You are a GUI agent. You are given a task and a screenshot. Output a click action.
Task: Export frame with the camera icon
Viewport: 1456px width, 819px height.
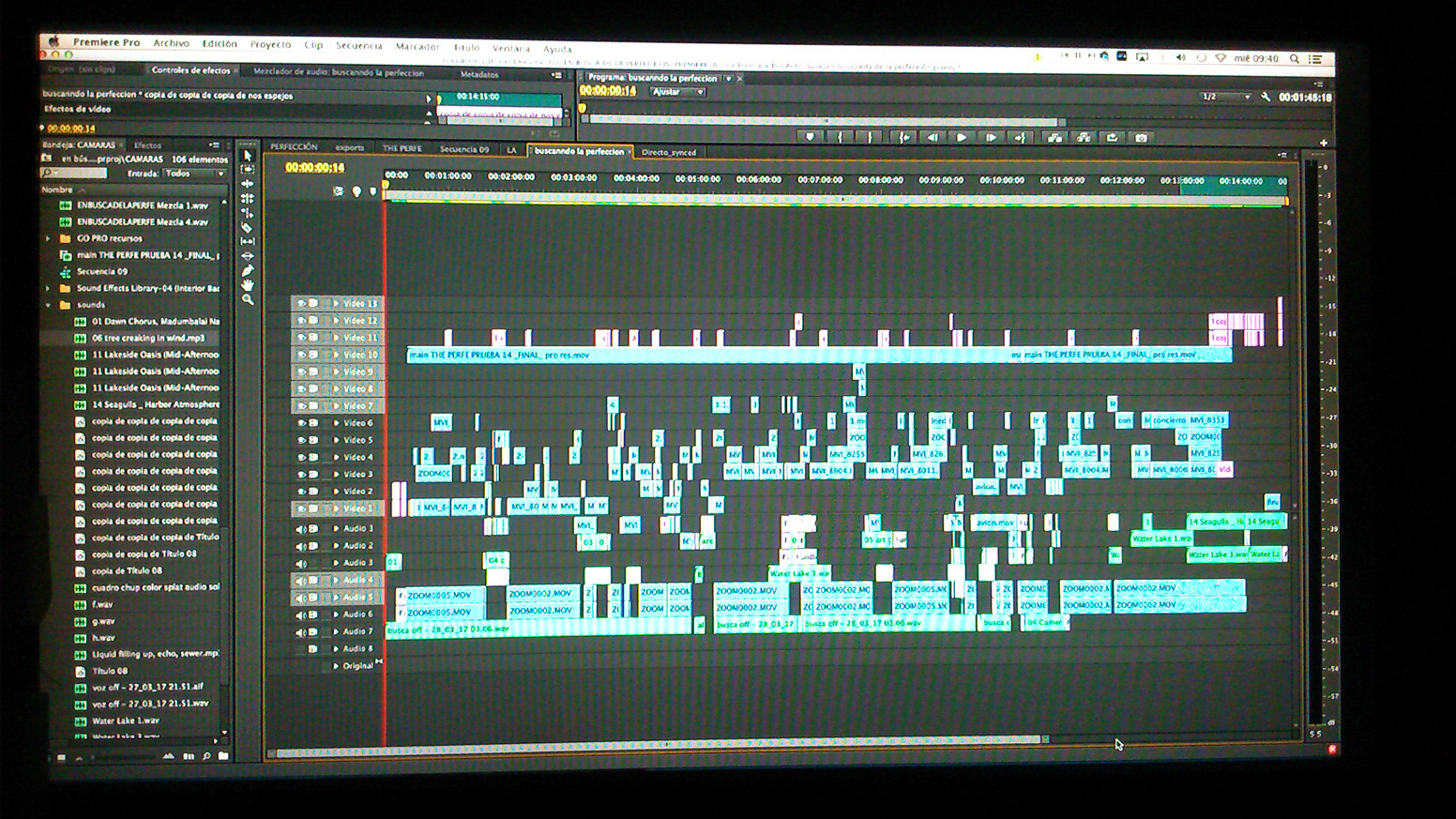click(1142, 138)
